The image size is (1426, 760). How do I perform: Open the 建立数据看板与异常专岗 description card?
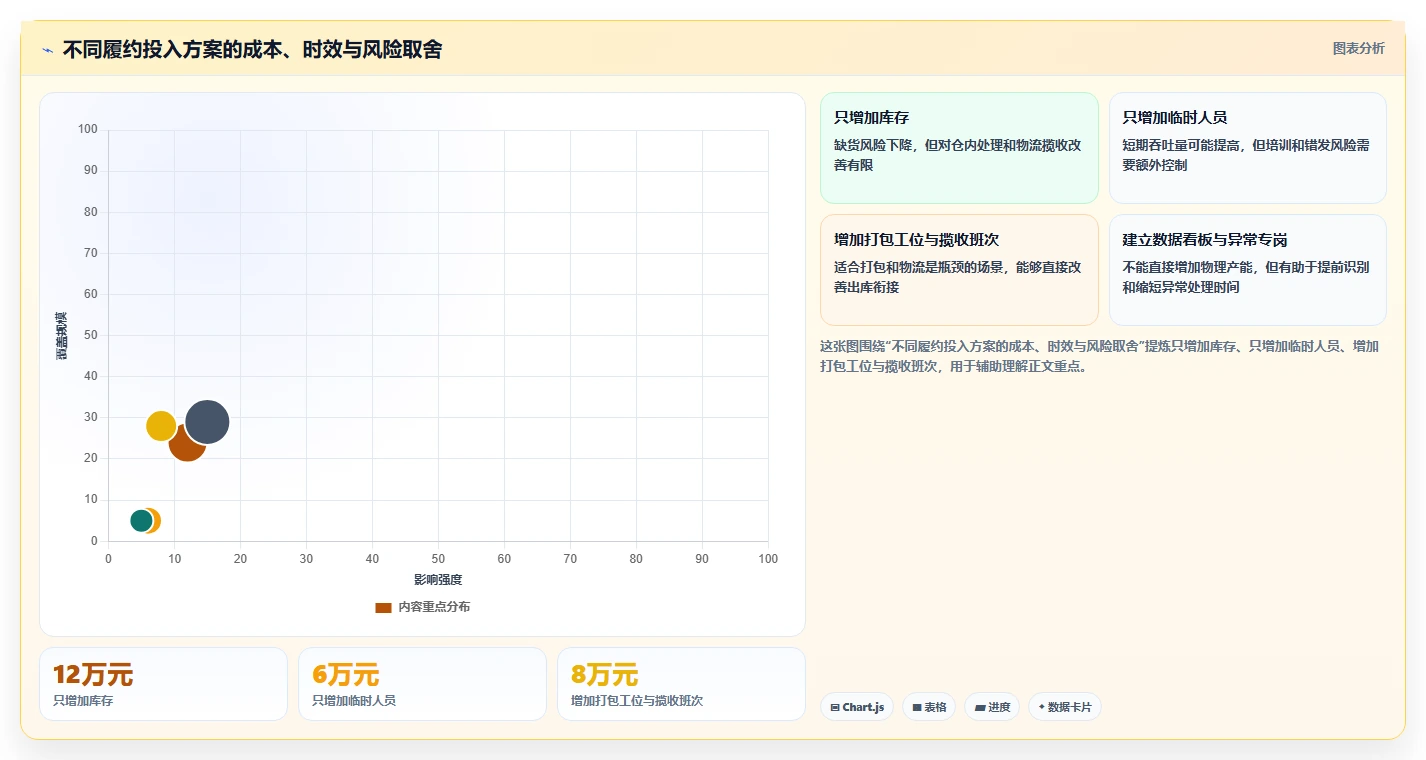tap(1247, 270)
